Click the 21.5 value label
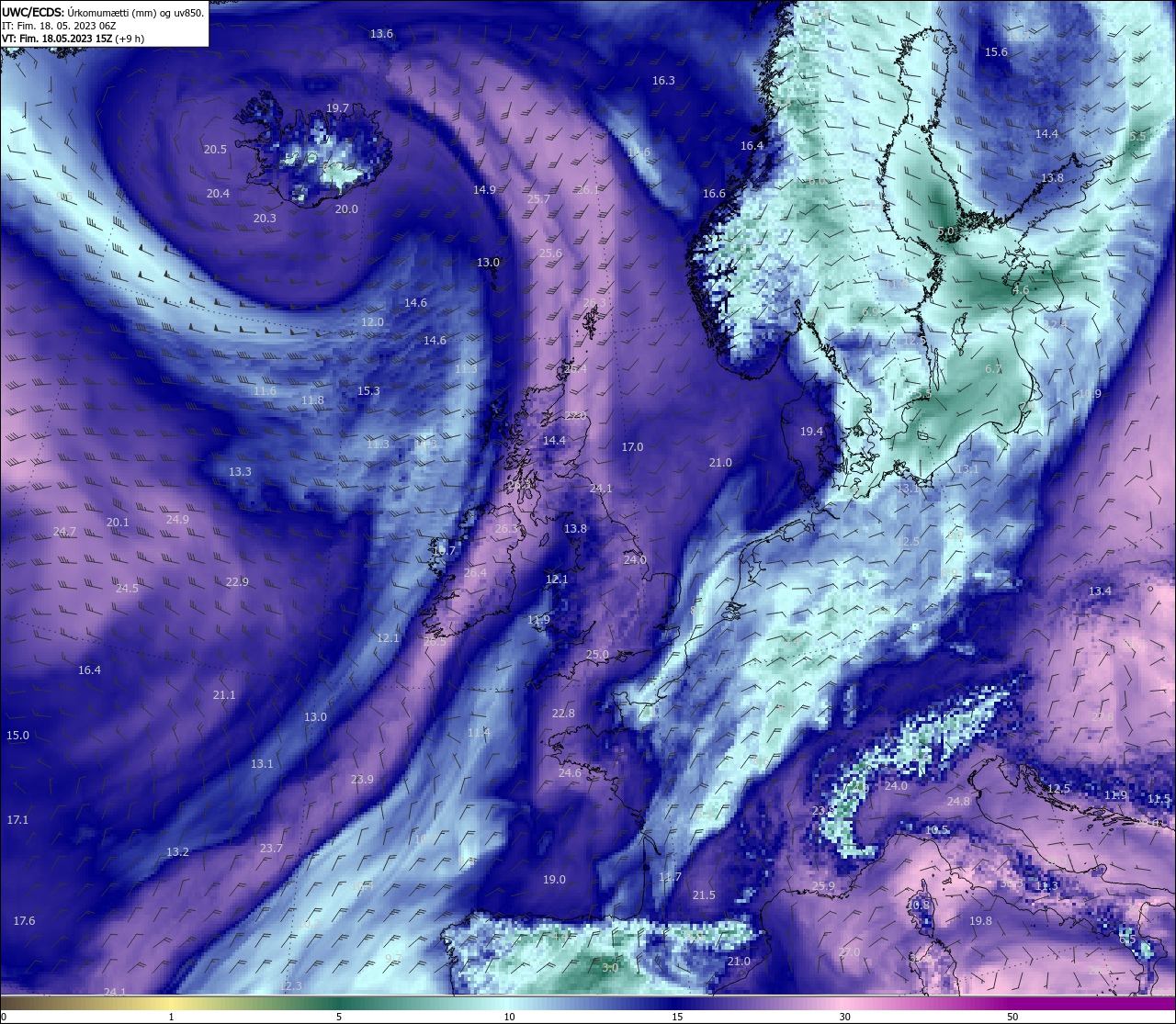 pyautogui.click(x=704, y=895)
